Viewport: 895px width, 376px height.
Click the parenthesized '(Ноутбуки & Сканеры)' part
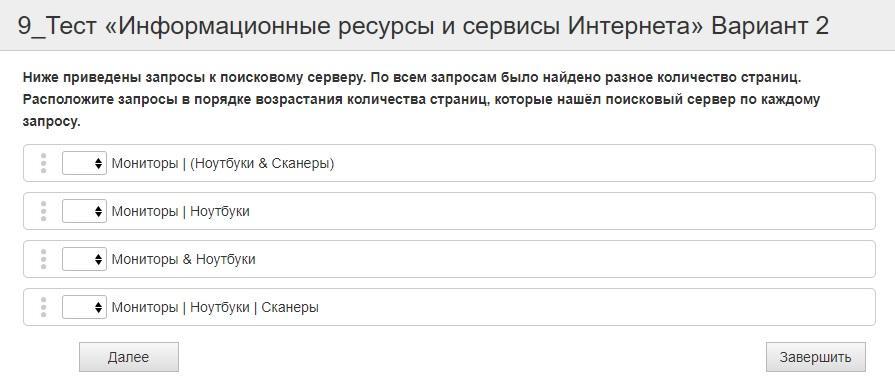click(x=262, y=164)
